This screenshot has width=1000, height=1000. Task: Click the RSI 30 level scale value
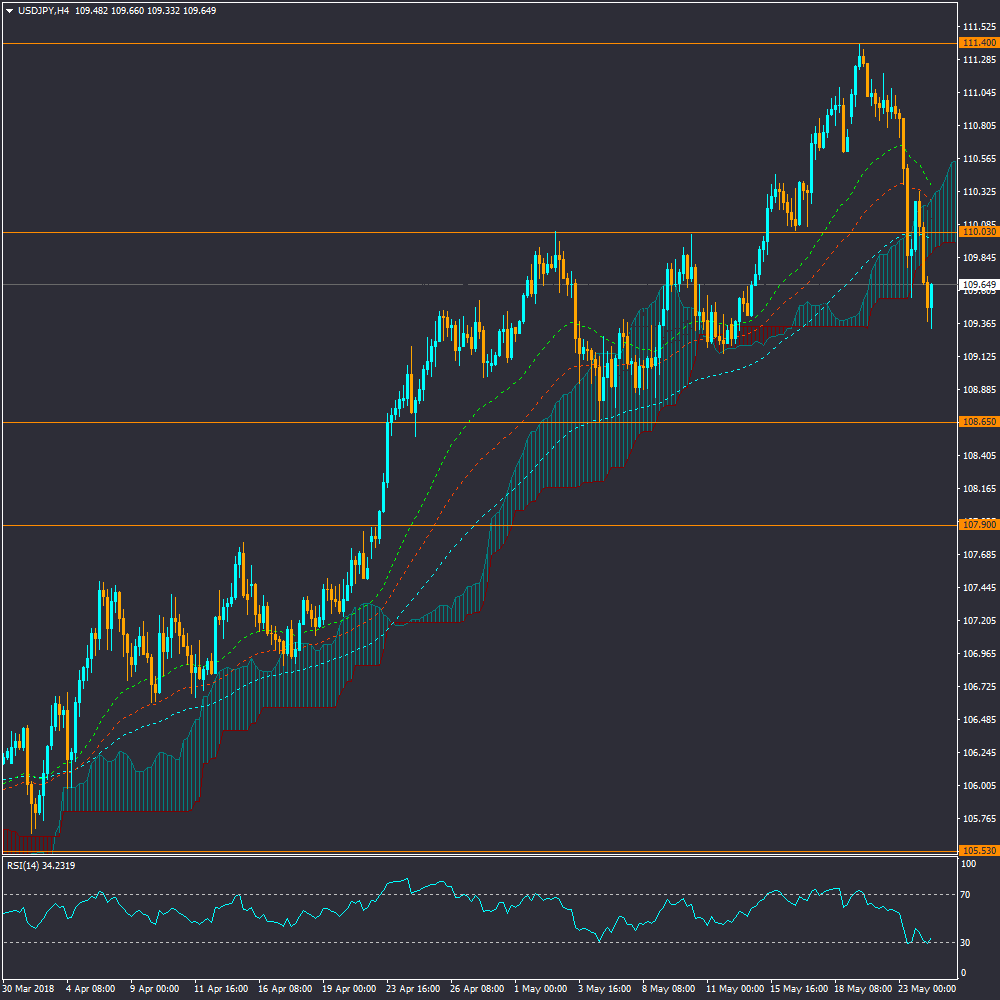pyautogui.click(x=966, y=942)
